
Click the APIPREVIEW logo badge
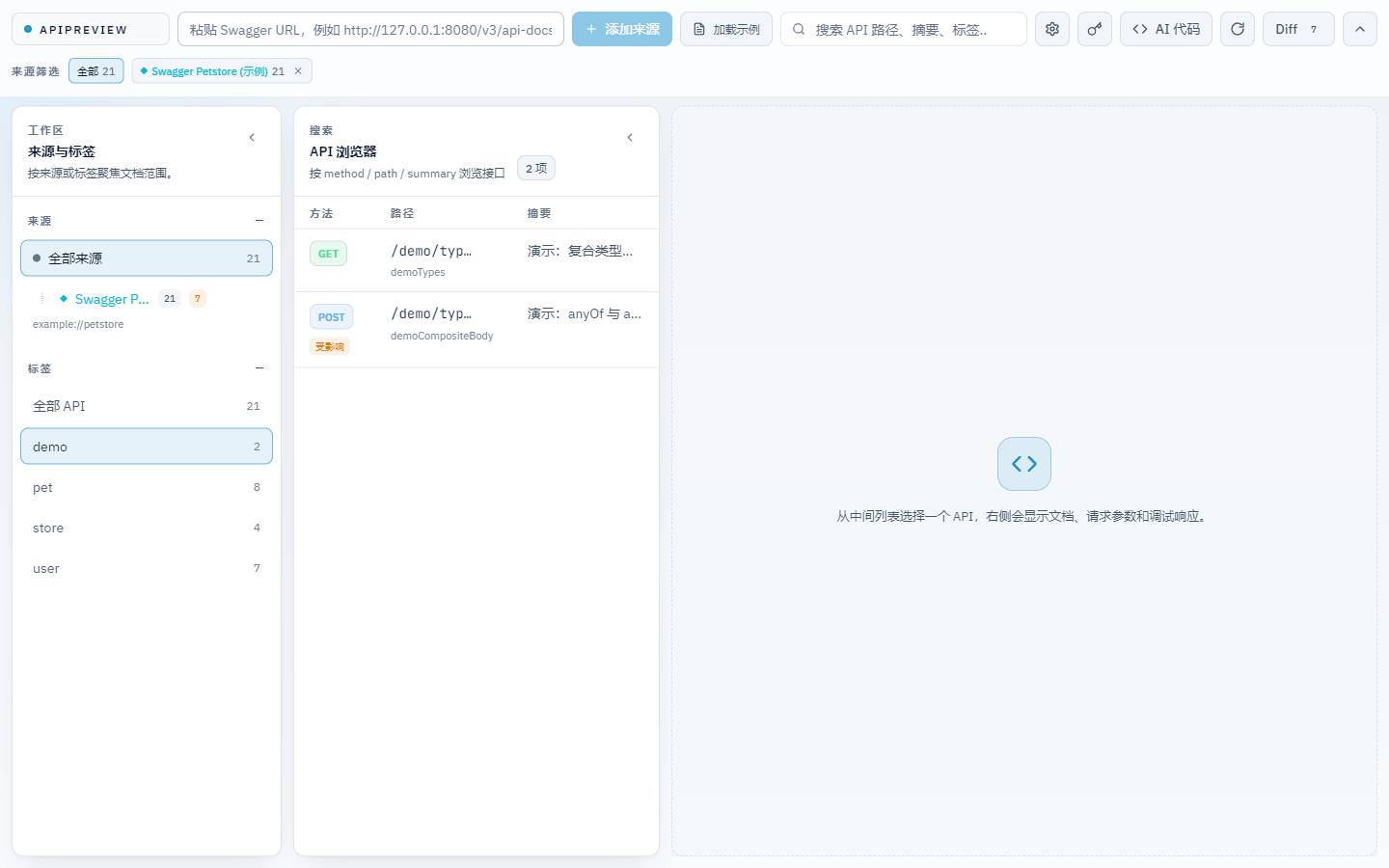pyautogui.click(x=91, y=29)
